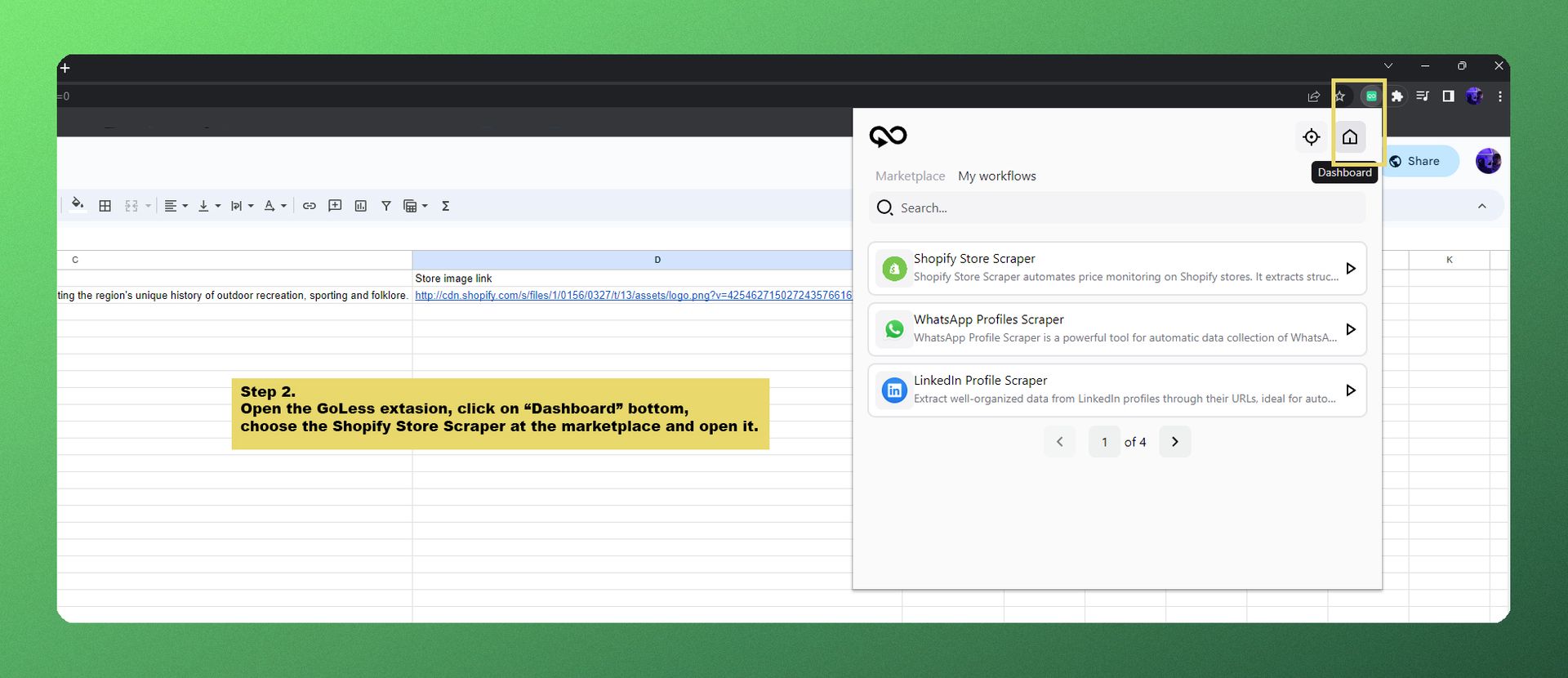Toggle the Chrome side panel icon

coord(1448,96)
